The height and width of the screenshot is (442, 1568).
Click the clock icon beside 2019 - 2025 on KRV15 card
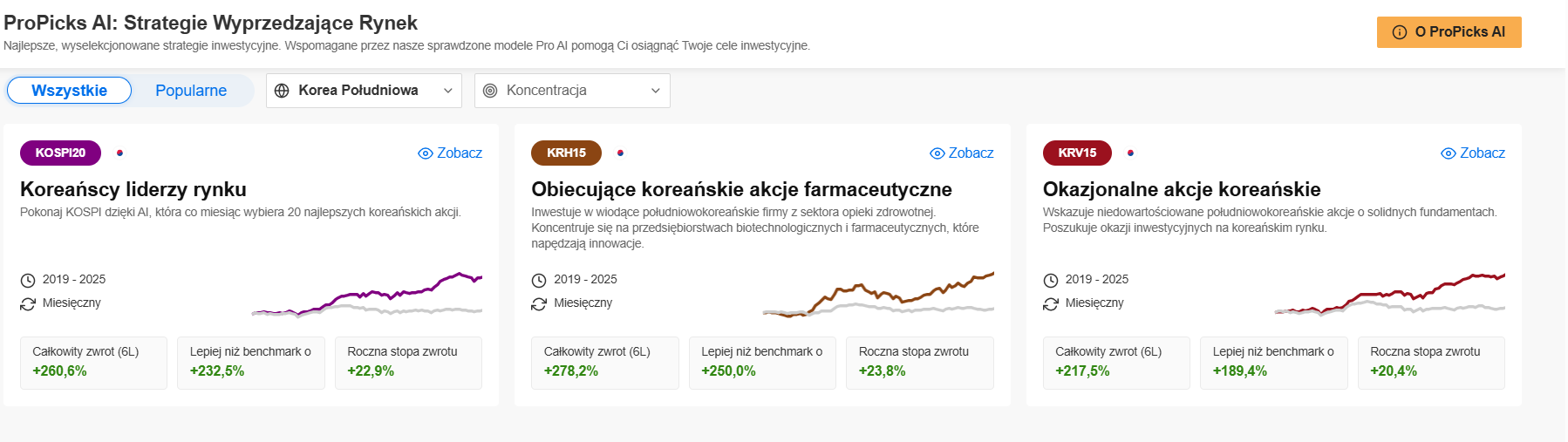click(x=1051, y=280)
